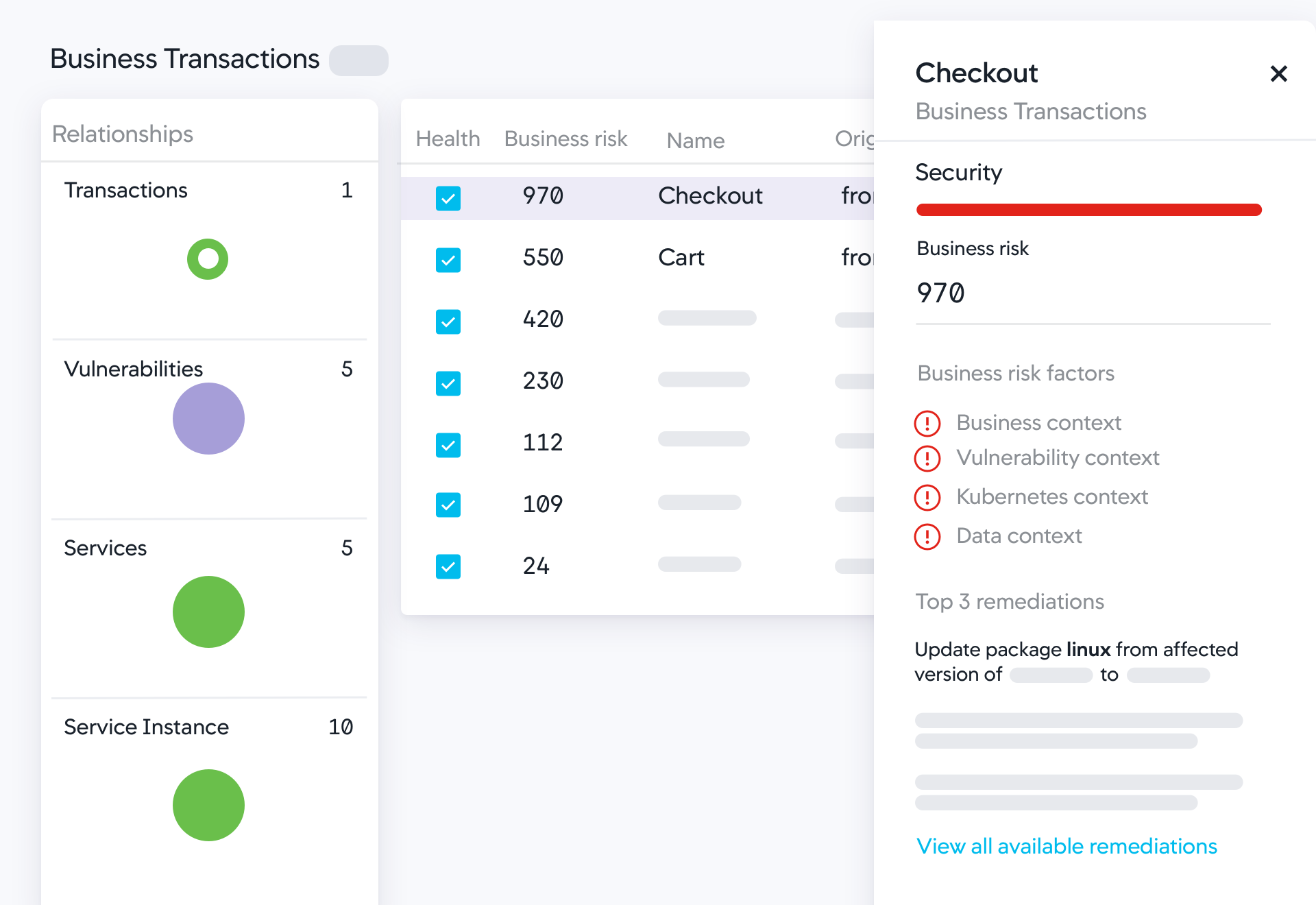The image size is (1316, 905).
Task: Click the Data context warning icon
Action: 927,536
